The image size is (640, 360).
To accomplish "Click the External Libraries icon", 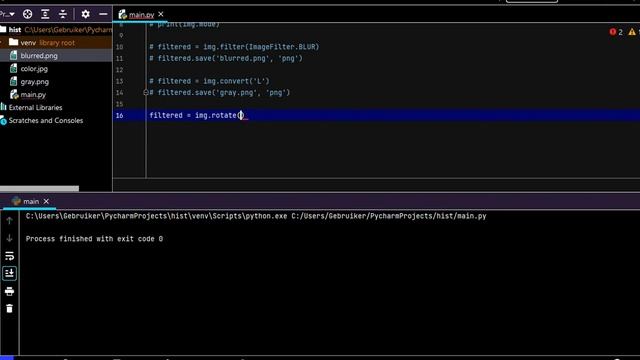I will click(x=3, y=107).
